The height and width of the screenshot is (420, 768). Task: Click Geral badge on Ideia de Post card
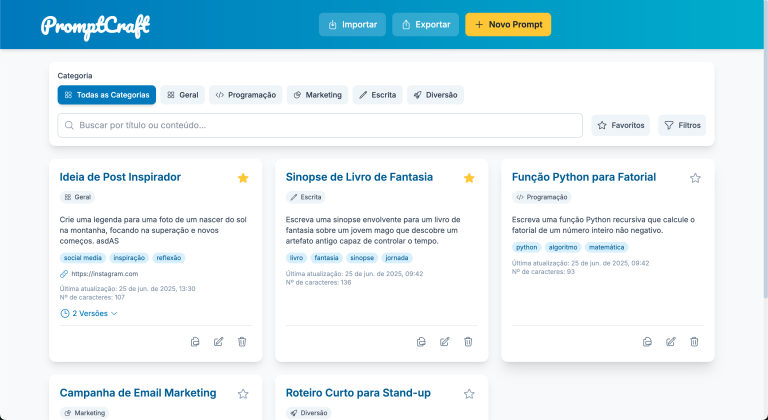click(77, 197)
